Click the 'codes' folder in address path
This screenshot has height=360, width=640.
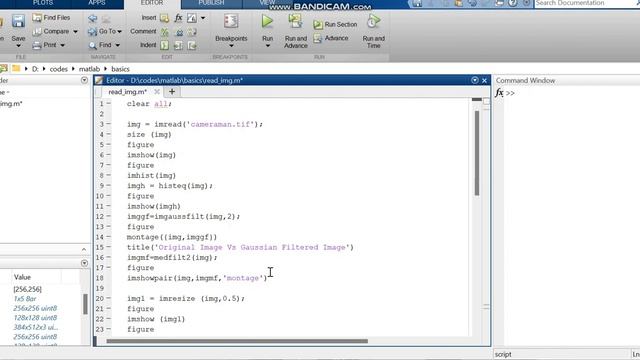58,69
